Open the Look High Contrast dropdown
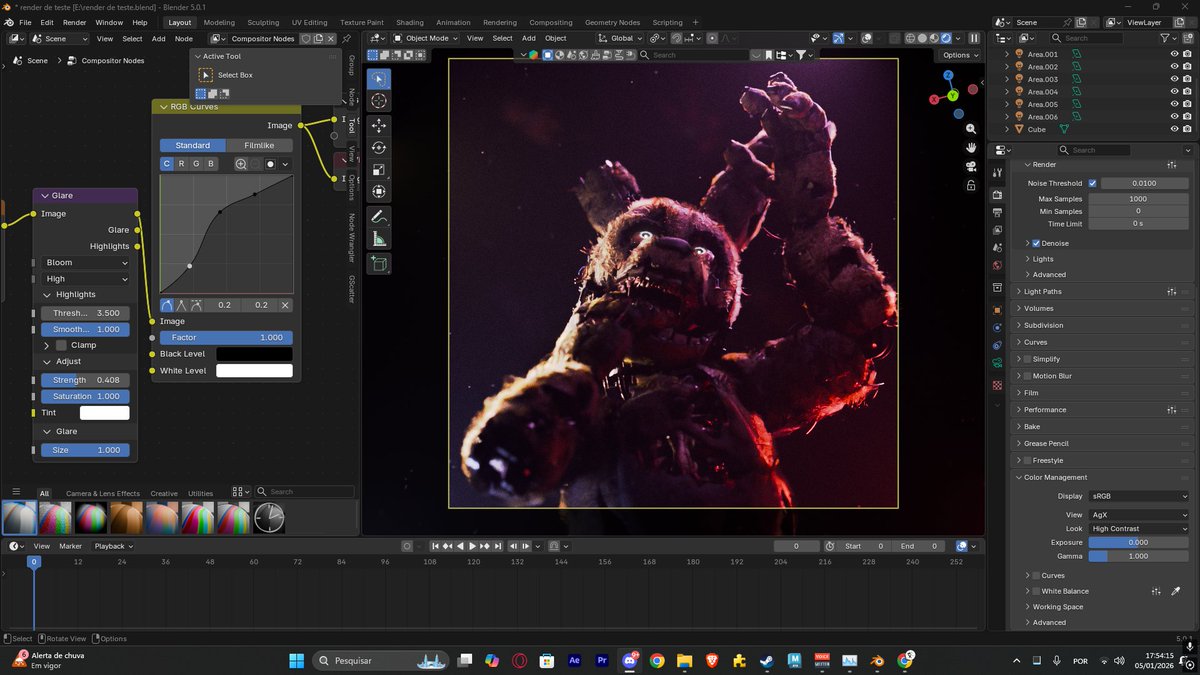 (1138, 528)
